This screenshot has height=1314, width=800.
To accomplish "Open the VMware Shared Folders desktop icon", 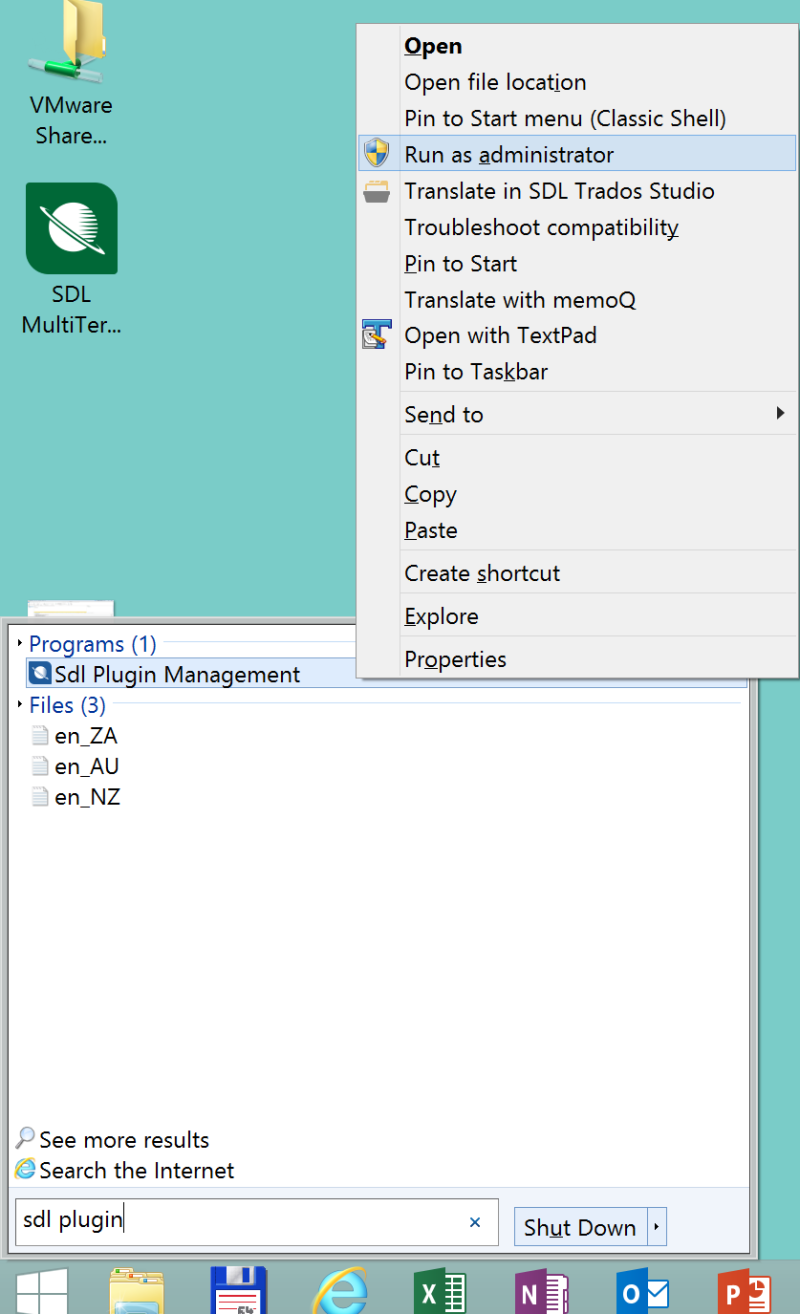I will click(71, 75).
